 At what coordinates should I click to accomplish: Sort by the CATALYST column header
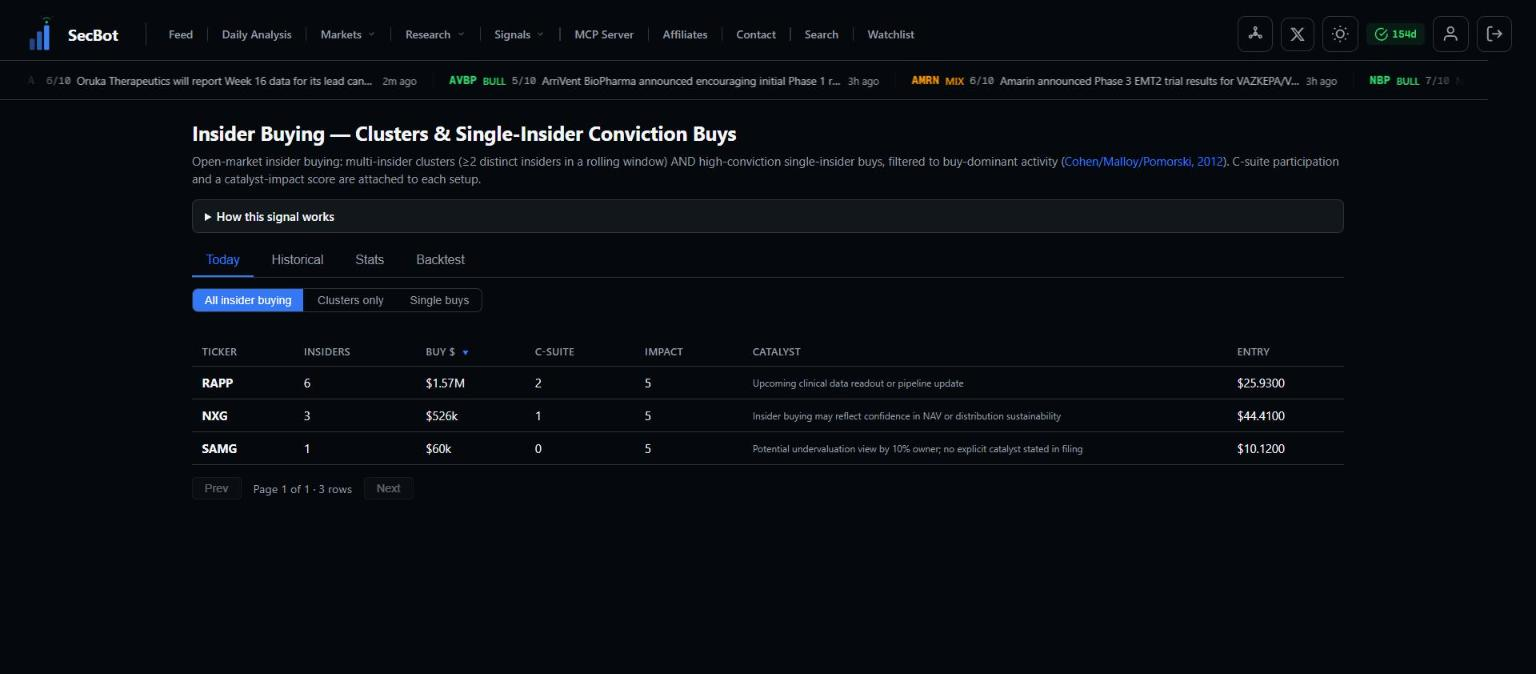tap(776, 352)
